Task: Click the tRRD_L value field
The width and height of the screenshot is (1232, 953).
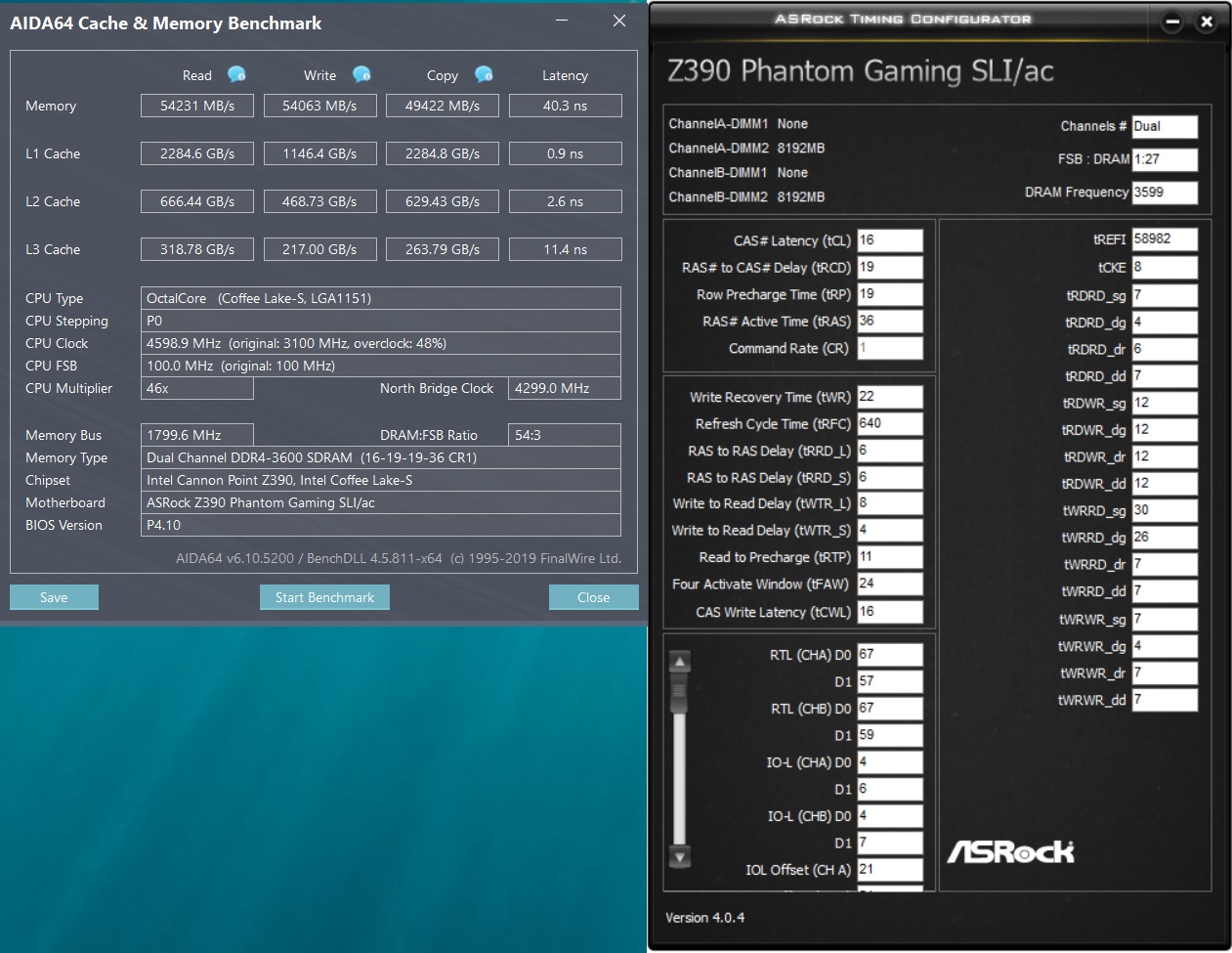Action: 890,451
